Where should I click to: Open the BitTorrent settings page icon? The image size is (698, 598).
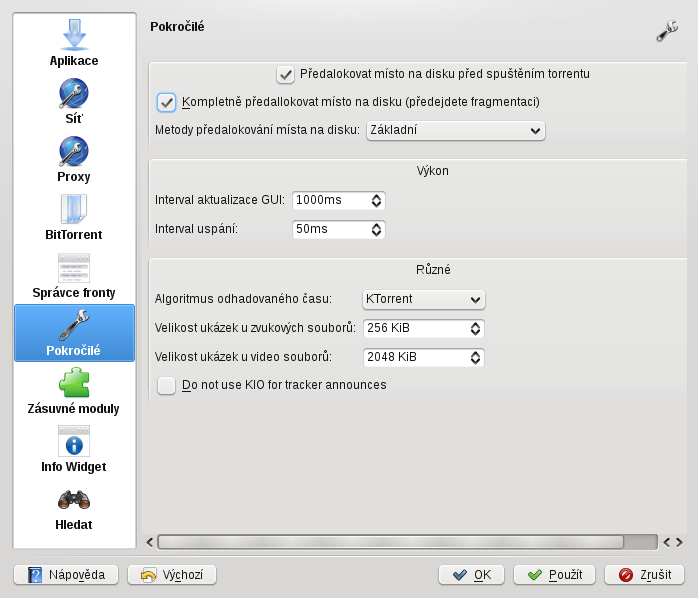[x=74, y=209]
